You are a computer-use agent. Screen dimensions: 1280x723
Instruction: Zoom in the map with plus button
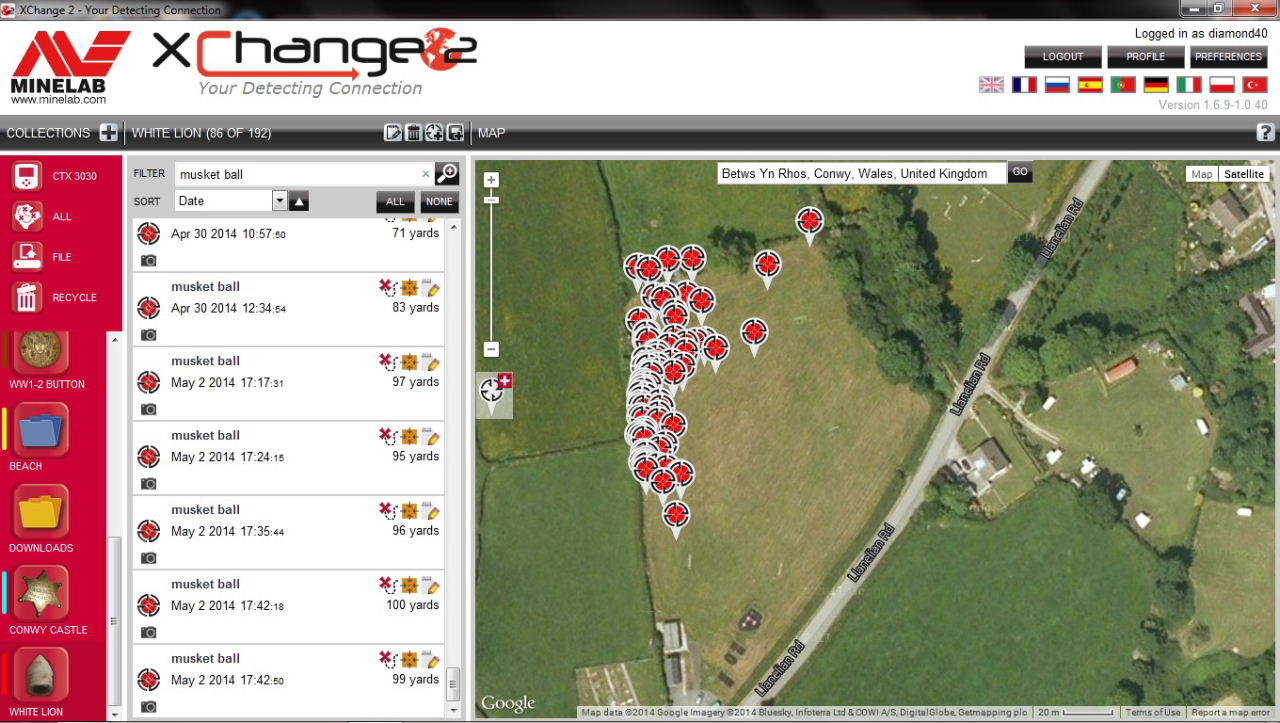click(491, 181)
